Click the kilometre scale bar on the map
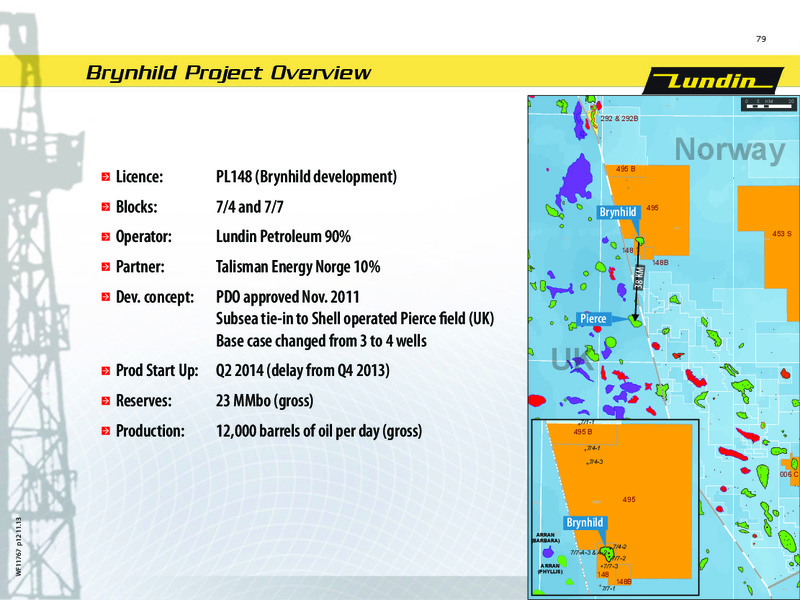 point(769,104)
